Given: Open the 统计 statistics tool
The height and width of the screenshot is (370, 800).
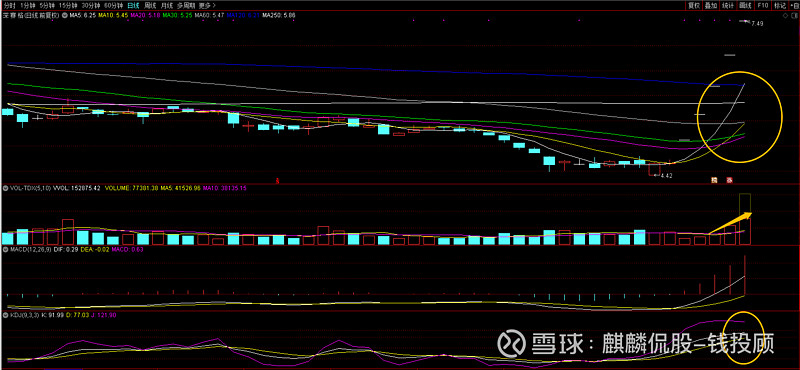Looking at the screenshot, I should (x=728, y=5).
